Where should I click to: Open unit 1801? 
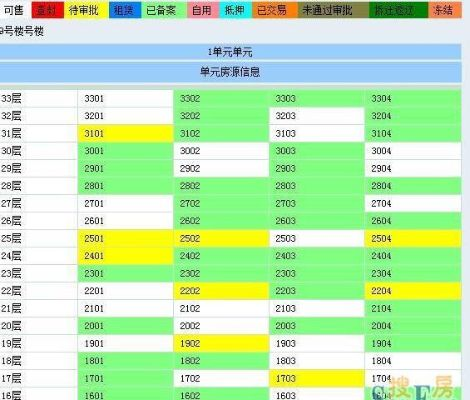(125, 361)
